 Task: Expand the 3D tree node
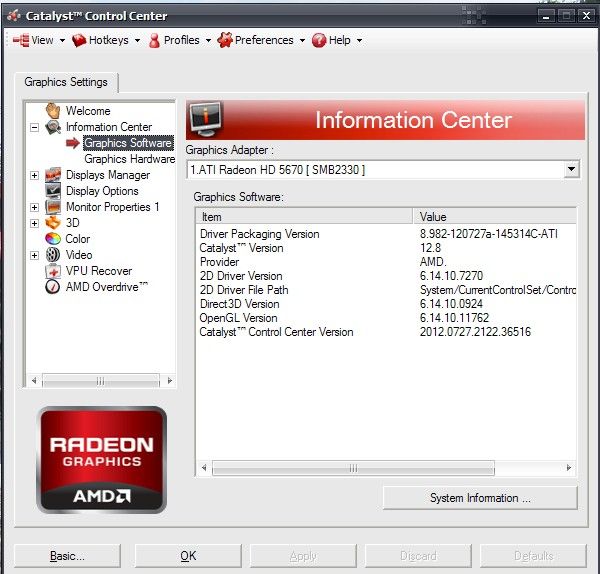(35, 223)
